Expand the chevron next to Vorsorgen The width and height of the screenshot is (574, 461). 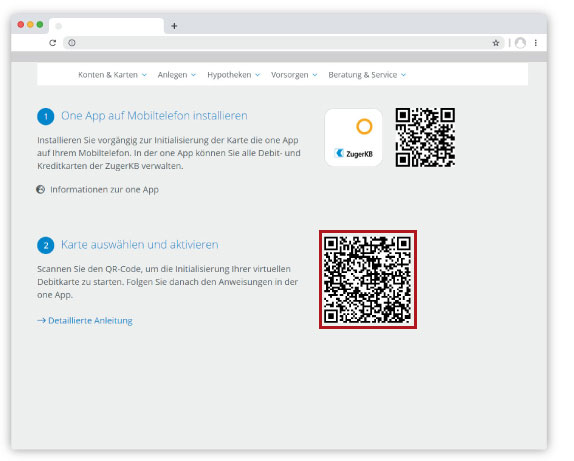(x=314, y=75)
